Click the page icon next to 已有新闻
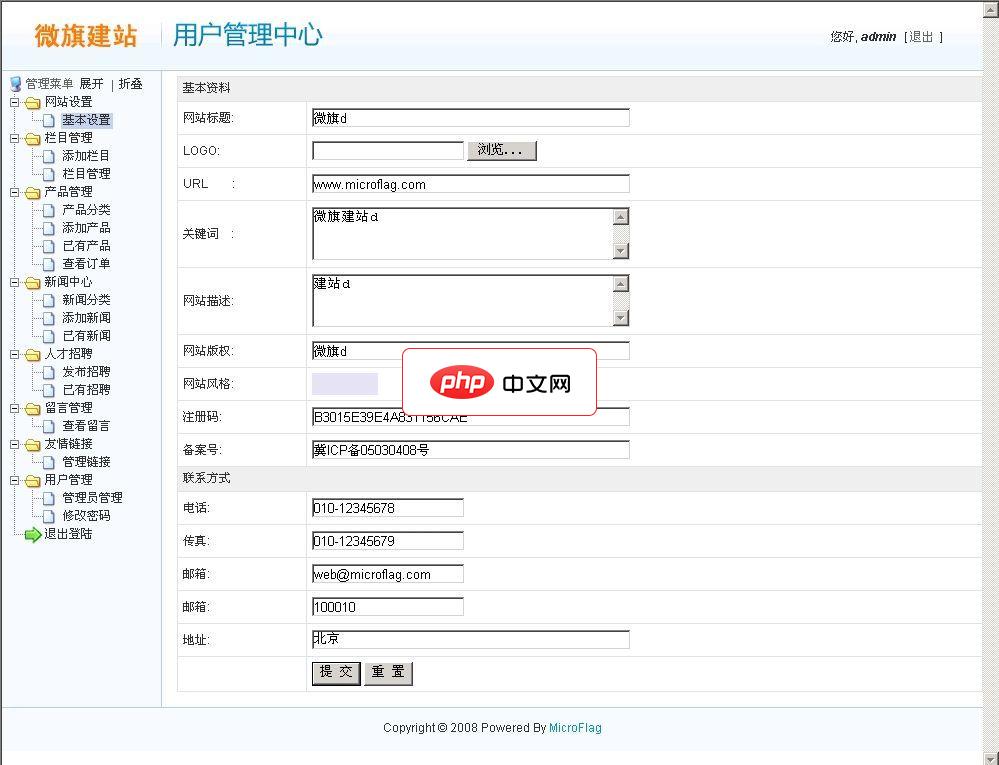The width and height of the screenshot is (999, 765). pyautogui.click(x=48, y=336)
